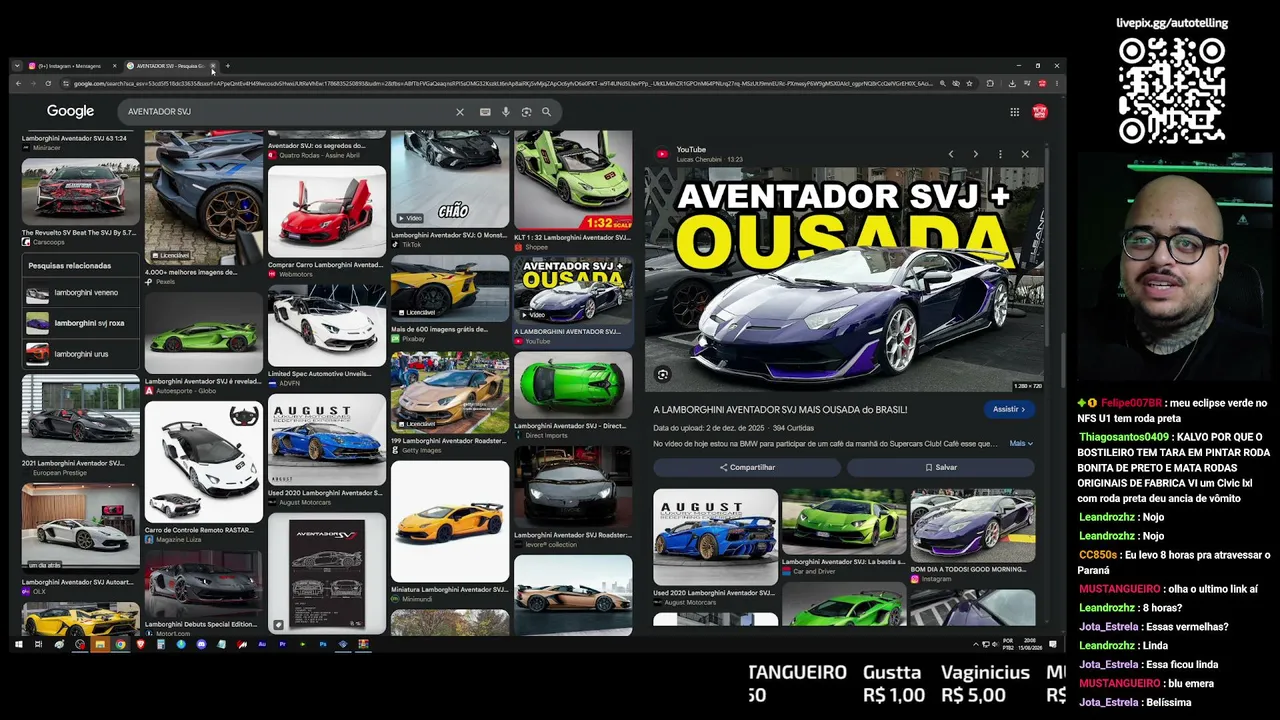Close the AVENTADOR SVJ search tab
Screen dimensions: 1280x720
point(213,66)
